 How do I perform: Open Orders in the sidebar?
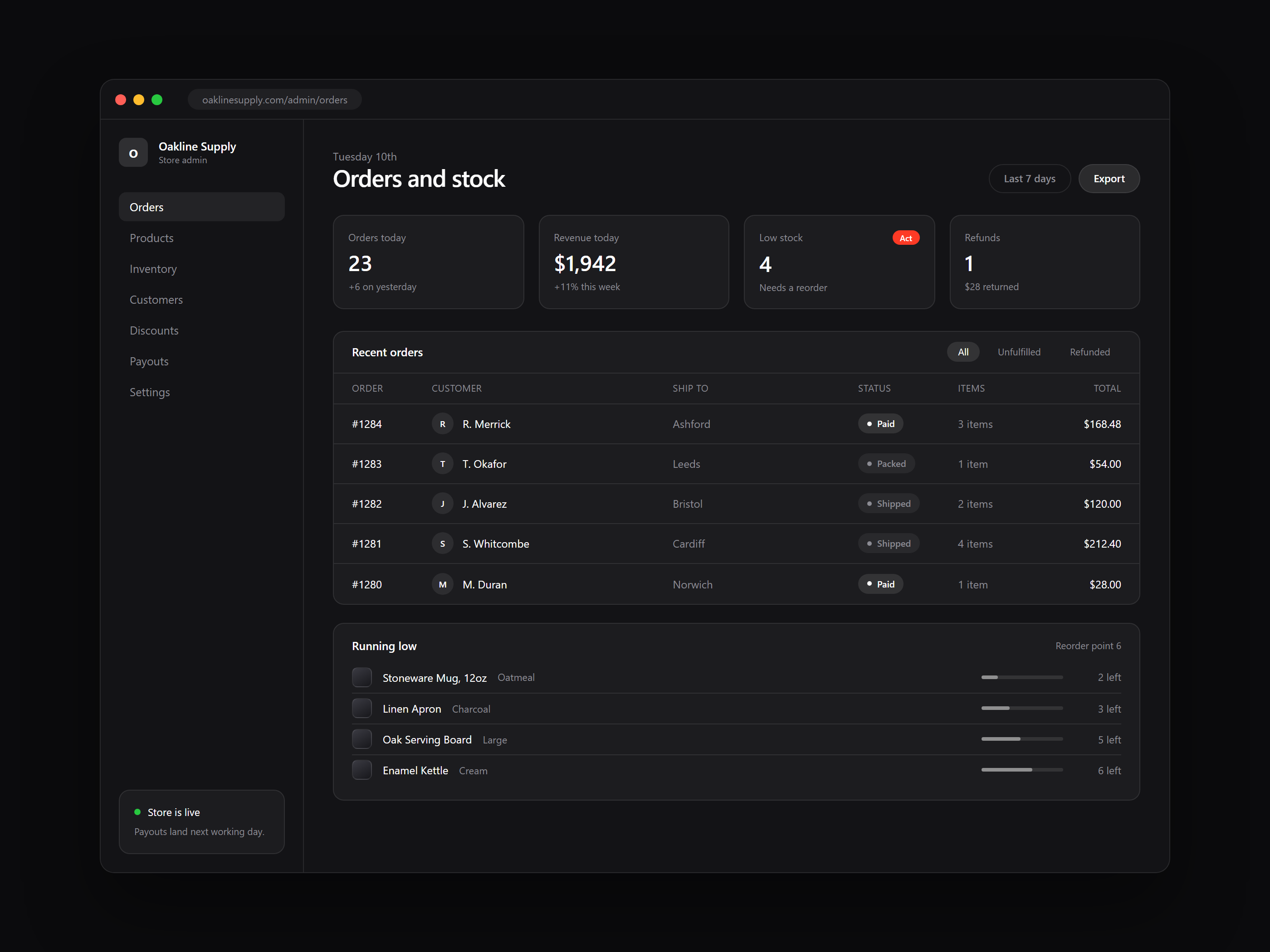(x=201, y=207)
